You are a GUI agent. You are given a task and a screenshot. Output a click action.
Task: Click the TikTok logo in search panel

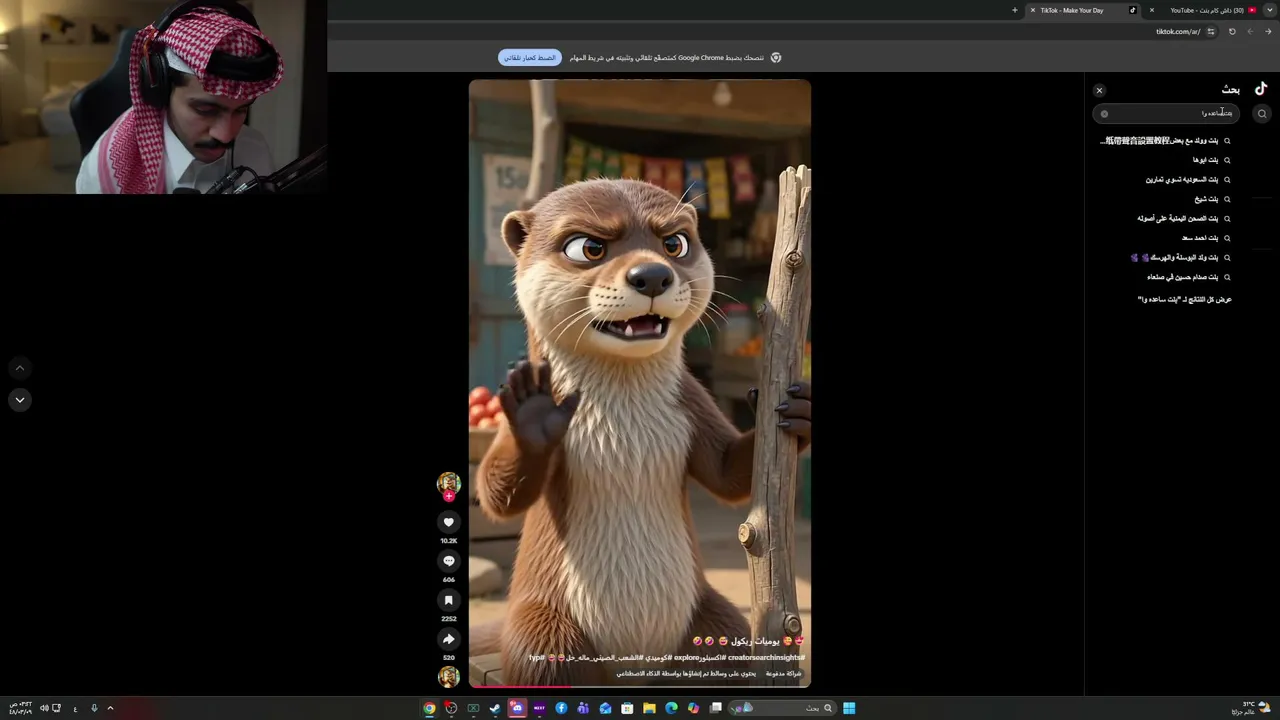click(1261, 89)
